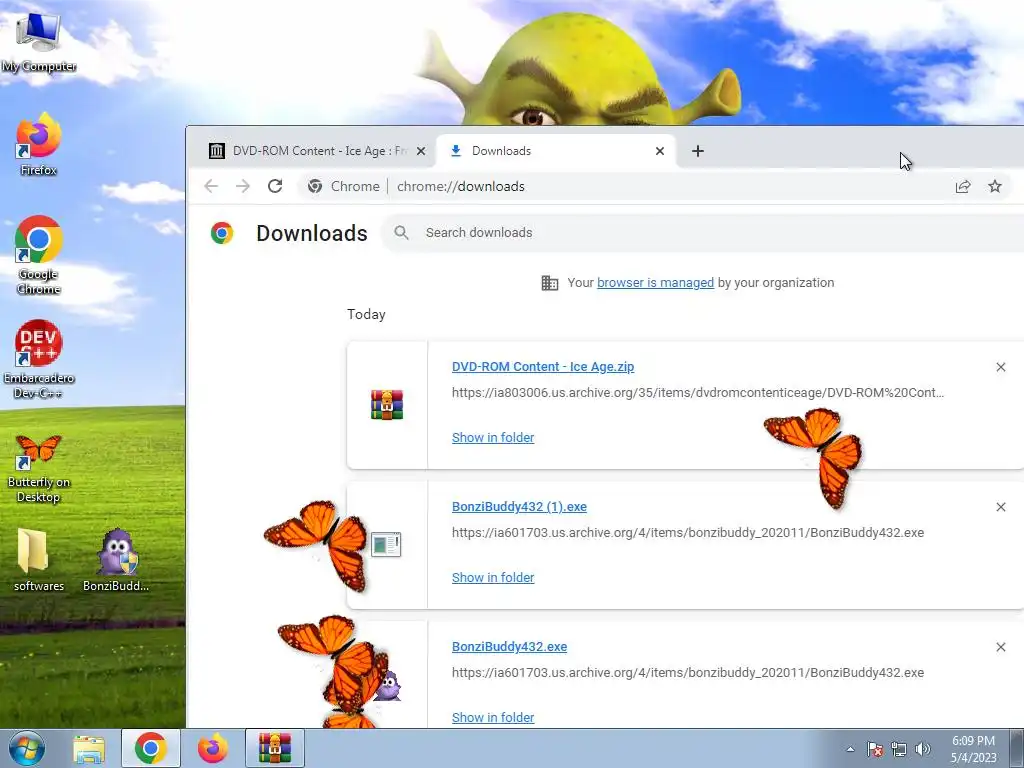Bookmark this page with the star icon
The image size is (1024, 768).
point(995,187)
